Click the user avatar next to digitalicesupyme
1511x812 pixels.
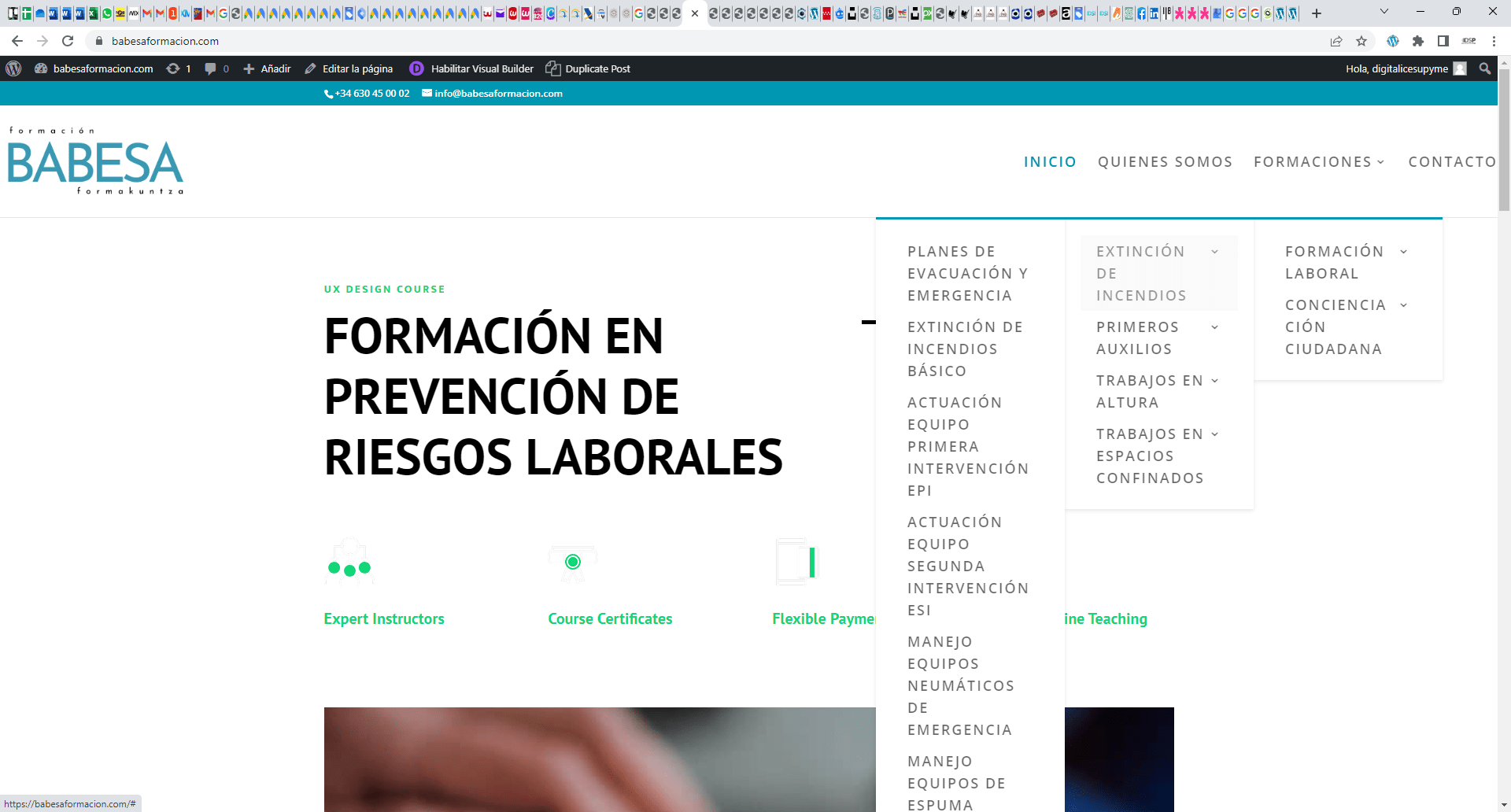tap(1460, 68)
